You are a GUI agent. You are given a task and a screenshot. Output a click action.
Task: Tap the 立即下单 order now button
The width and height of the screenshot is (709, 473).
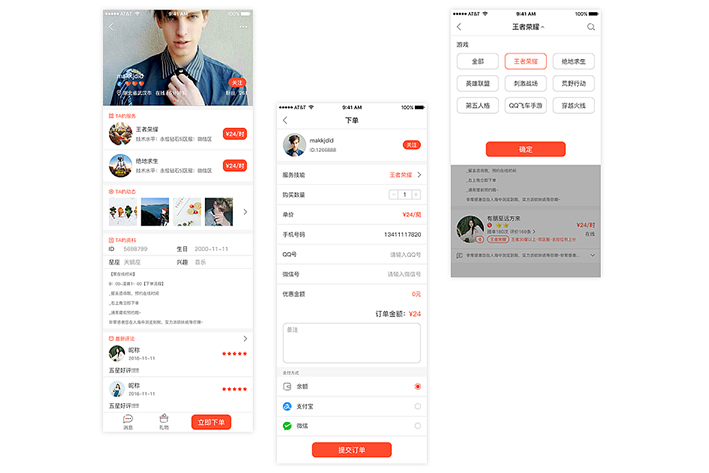click(x=211, y=422)
